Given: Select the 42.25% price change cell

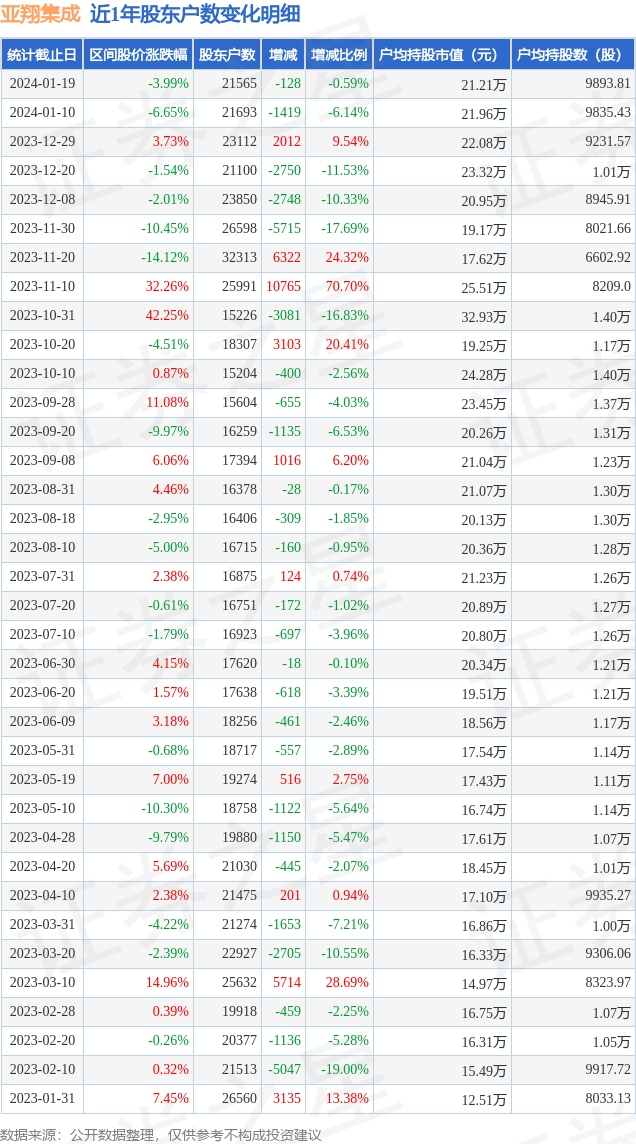Looking at the screenshot, I should click(x=168, y=316).
